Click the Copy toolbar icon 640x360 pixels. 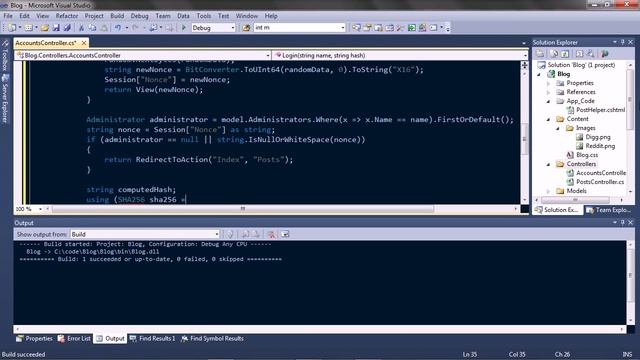93,28
